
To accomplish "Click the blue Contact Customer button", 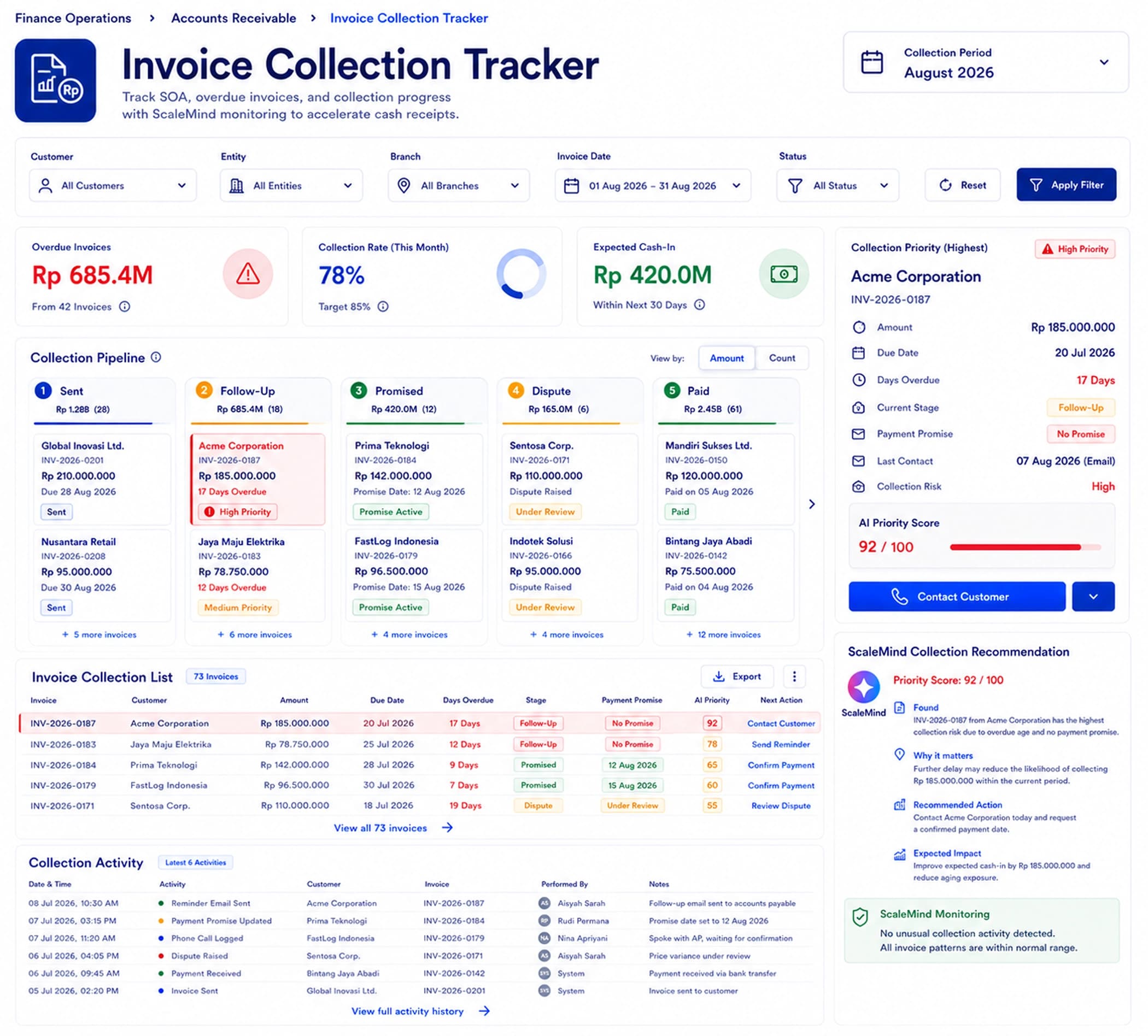I will click(957, 597).
